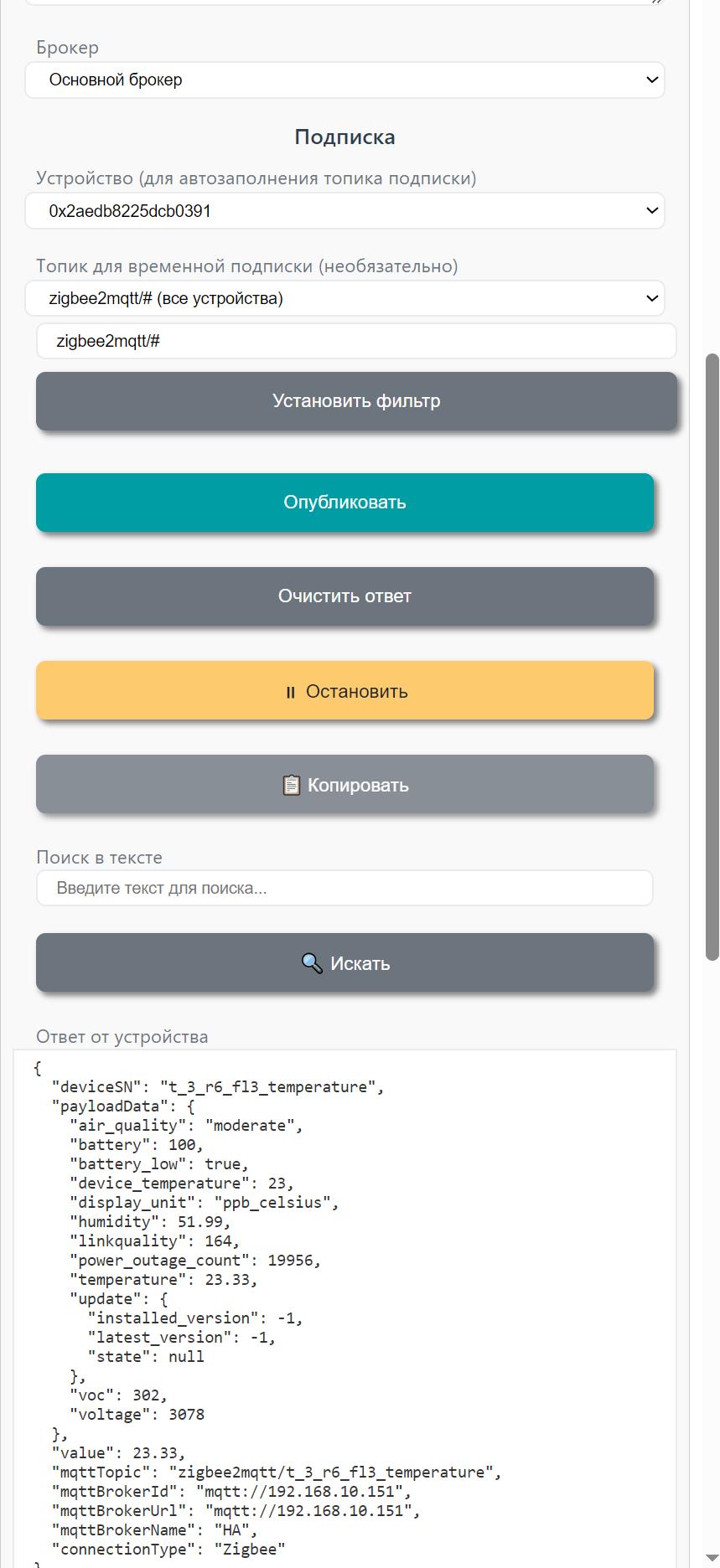Screen dimensions: 720x1568
Task: Focus the Поиск в тексте search field
Action: point(344,888)
